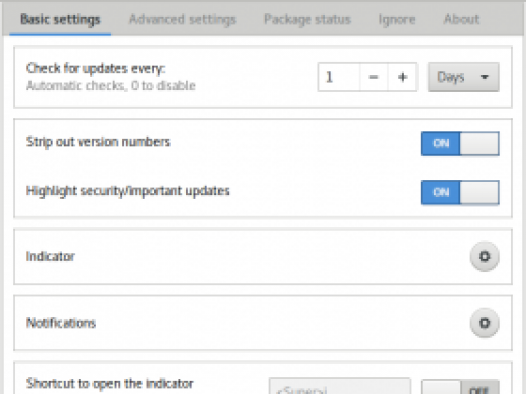The width and height of the screenshot is (526, 394).
Task: Open the Indicator settings gear button
Action: [x=484, y=257]
